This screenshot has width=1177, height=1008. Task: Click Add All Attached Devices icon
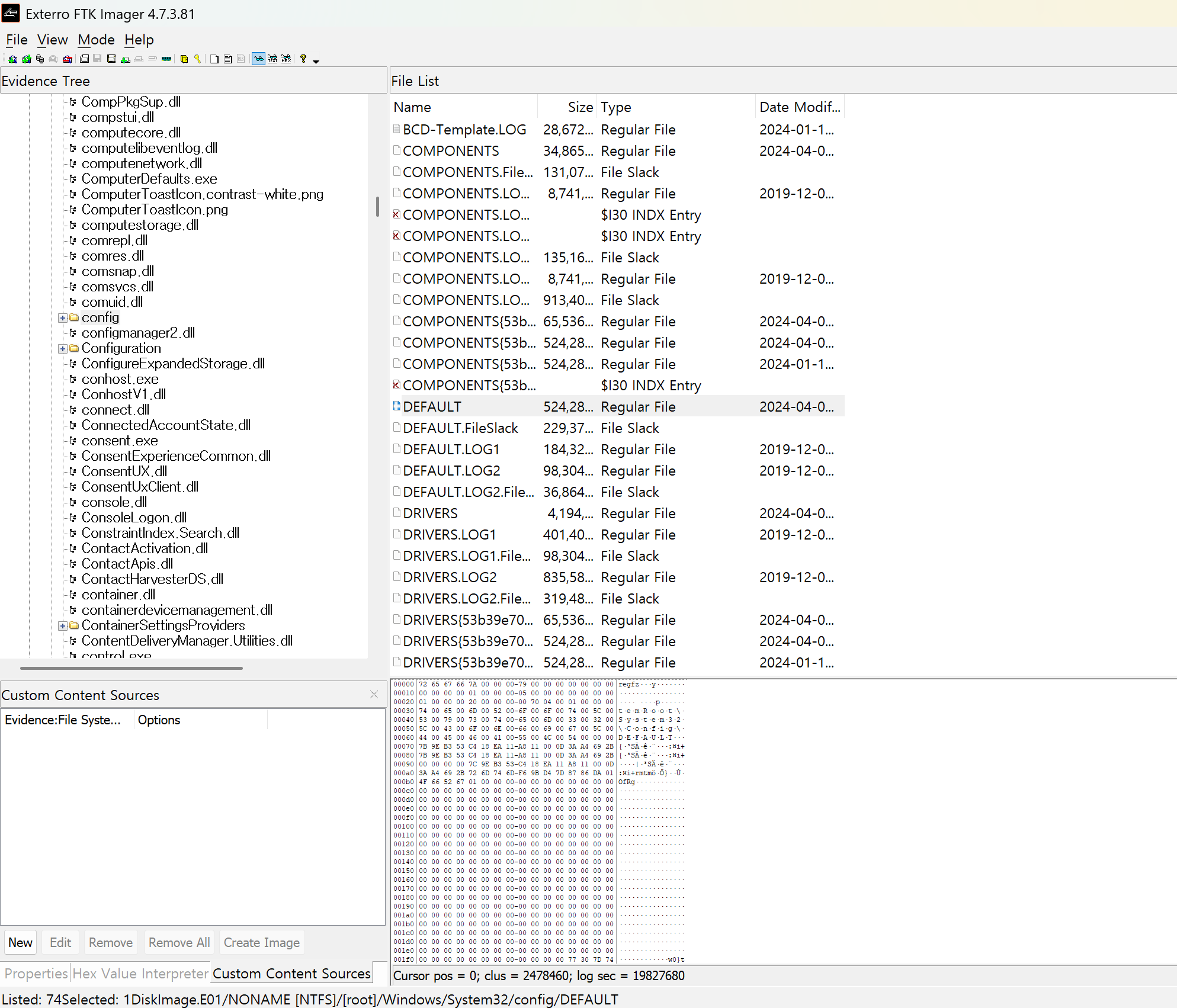pyautogui.click(x=27, y=59)
